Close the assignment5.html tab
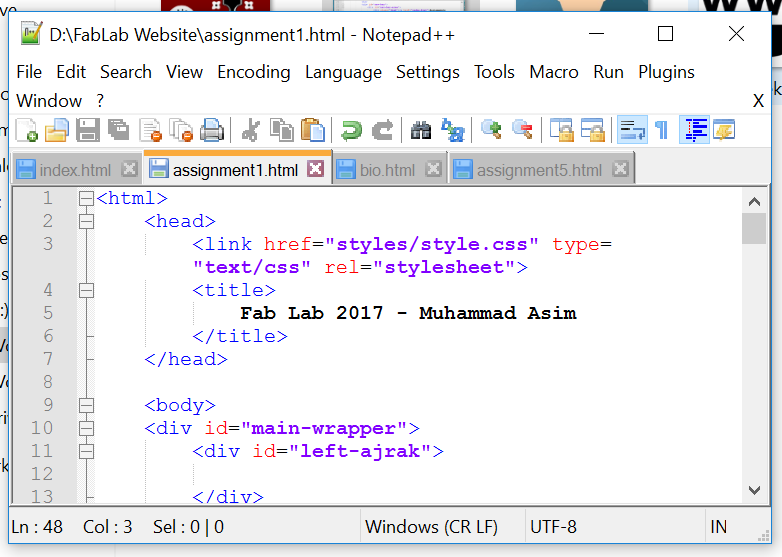The image size is (782, 557). [620, 169]
